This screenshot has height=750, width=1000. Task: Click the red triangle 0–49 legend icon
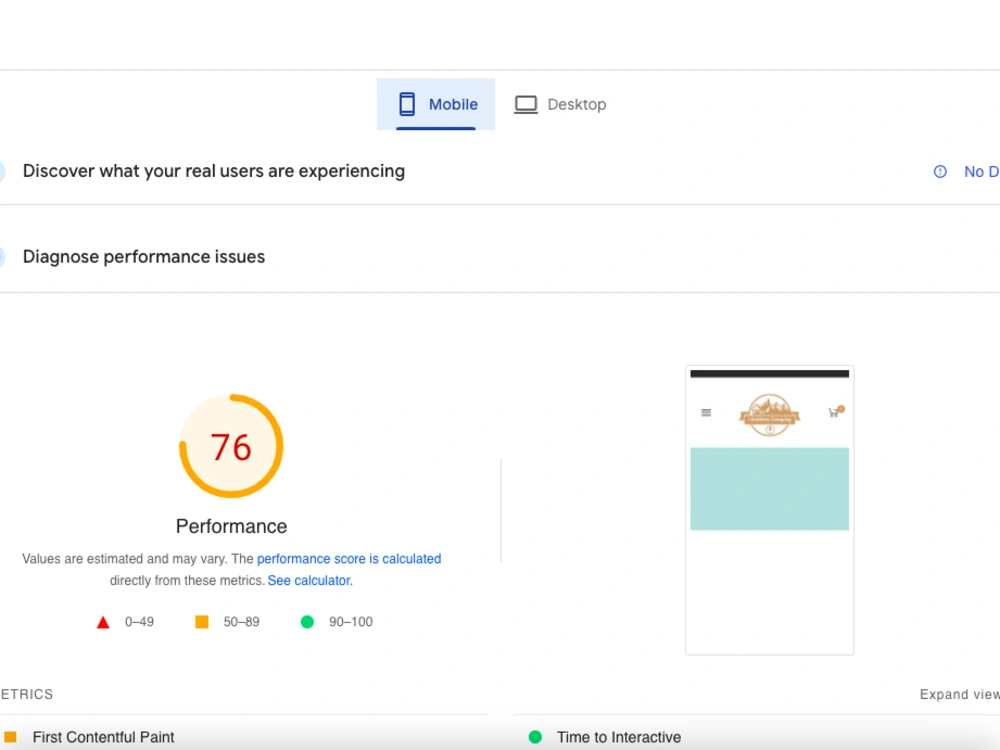pos(103,622)
